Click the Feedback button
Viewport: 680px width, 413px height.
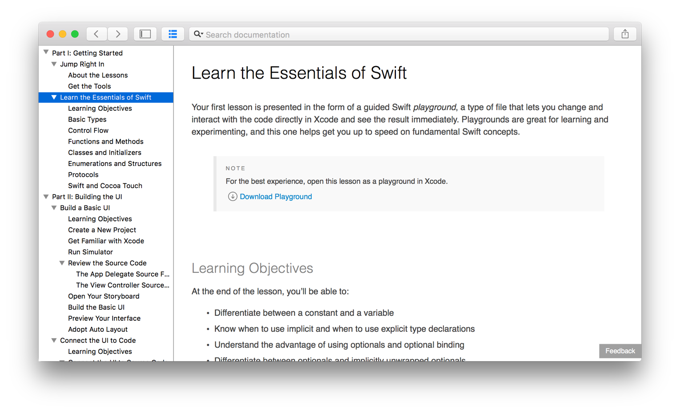pos(620,351)
